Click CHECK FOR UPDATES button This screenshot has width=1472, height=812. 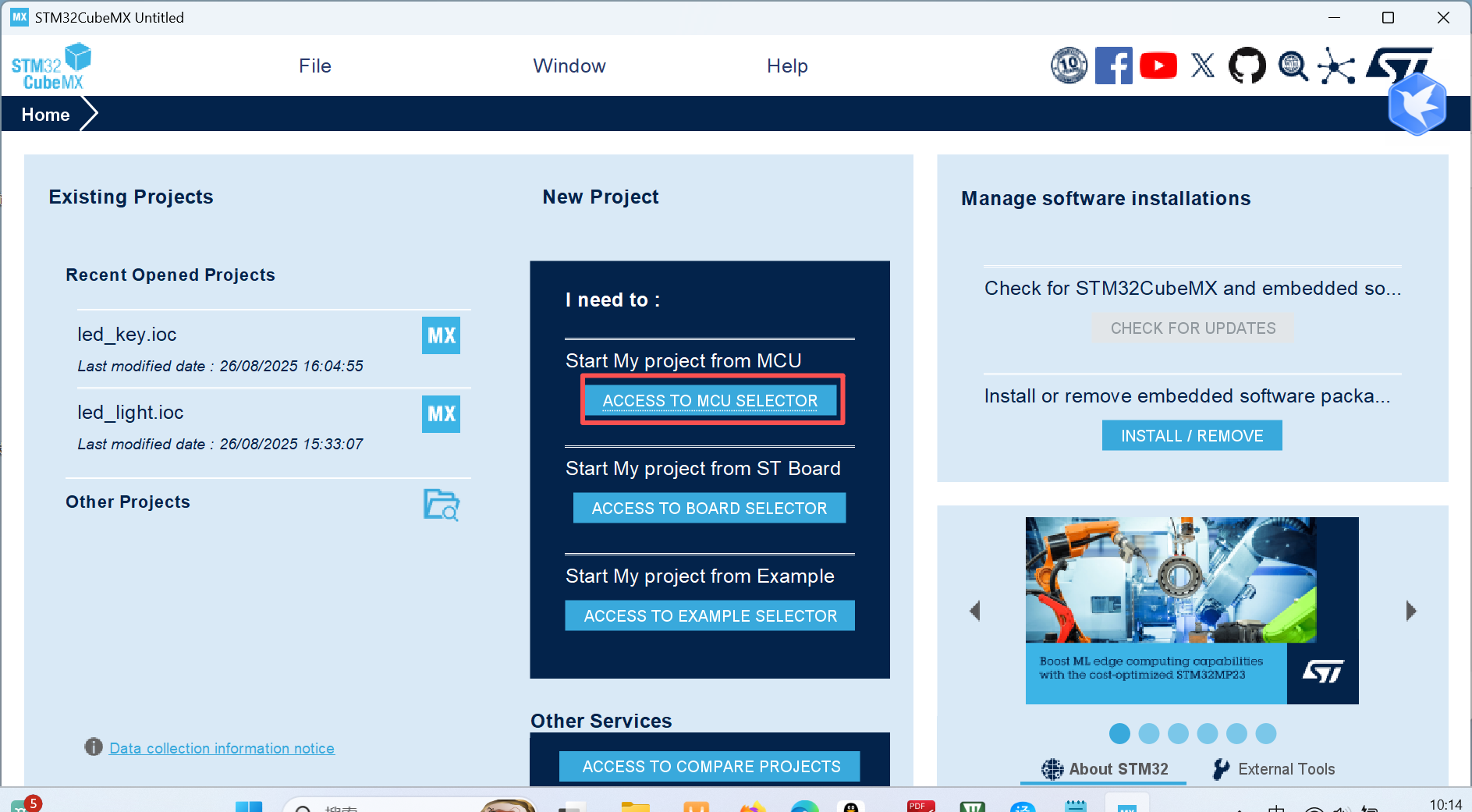point(1193,328)
